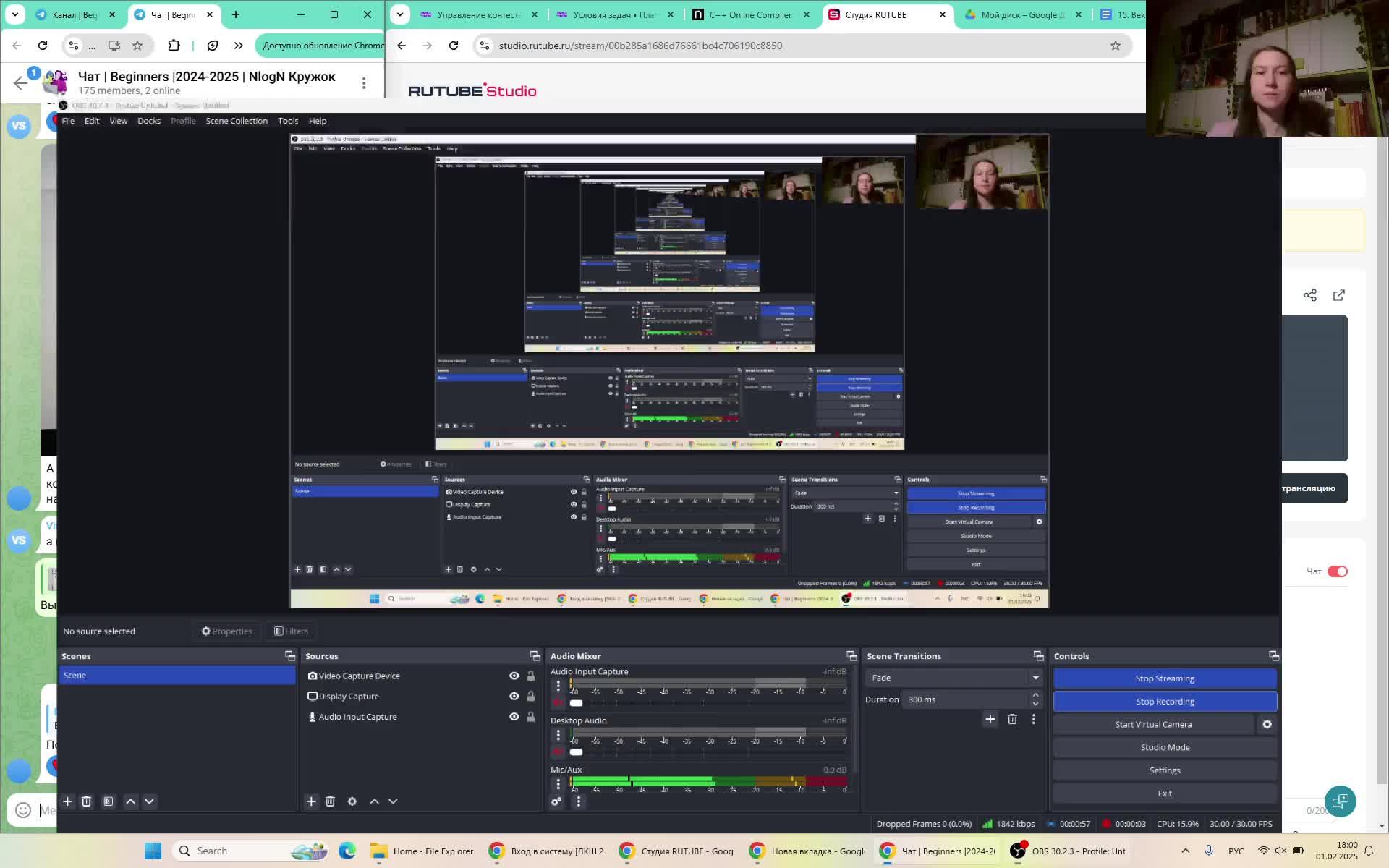Click the scene filter icon button
The height and width of the screenshot is (868, 1389).
click(107, 801)
